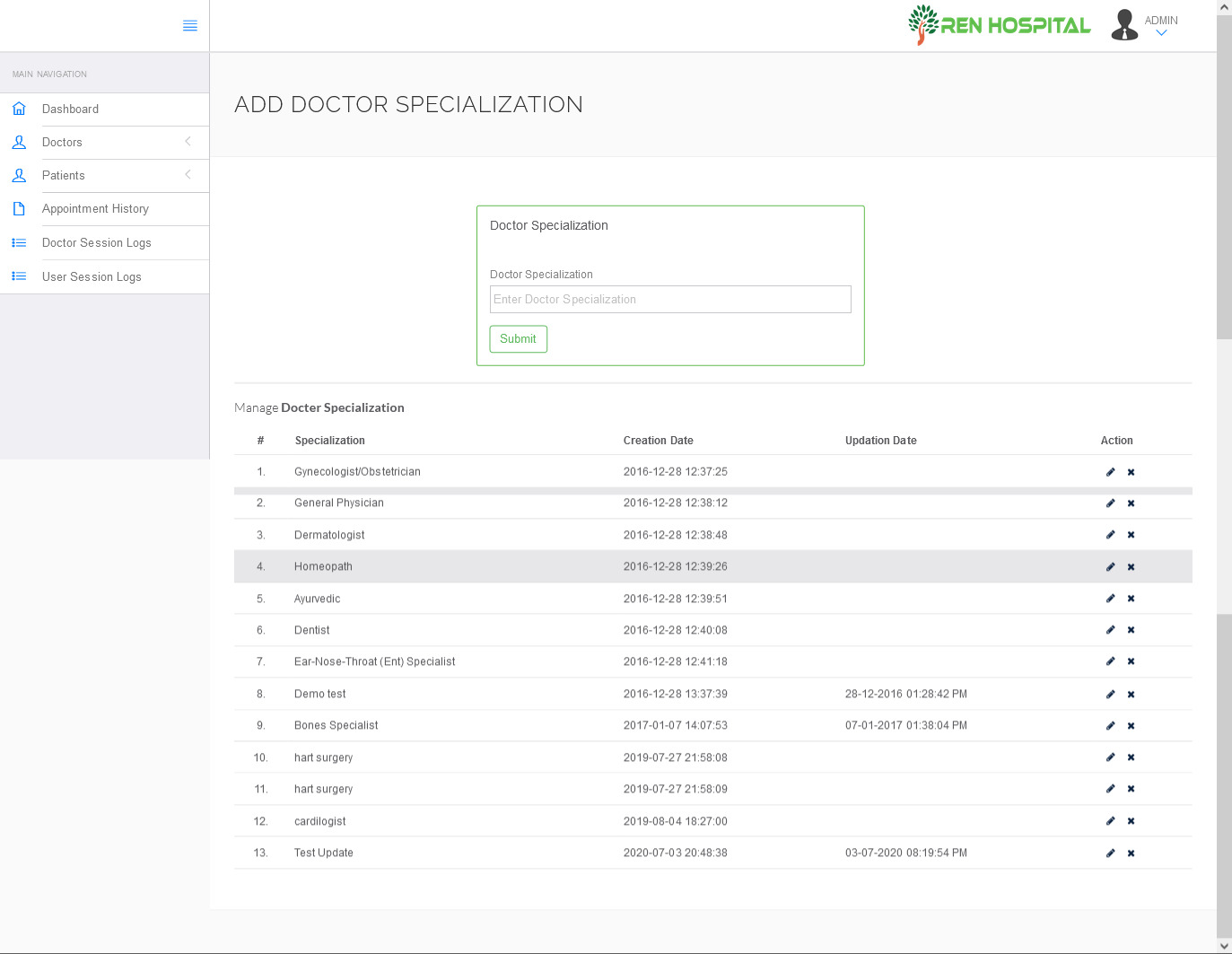Expand the Doctors menu chevron

pos(188,142)
